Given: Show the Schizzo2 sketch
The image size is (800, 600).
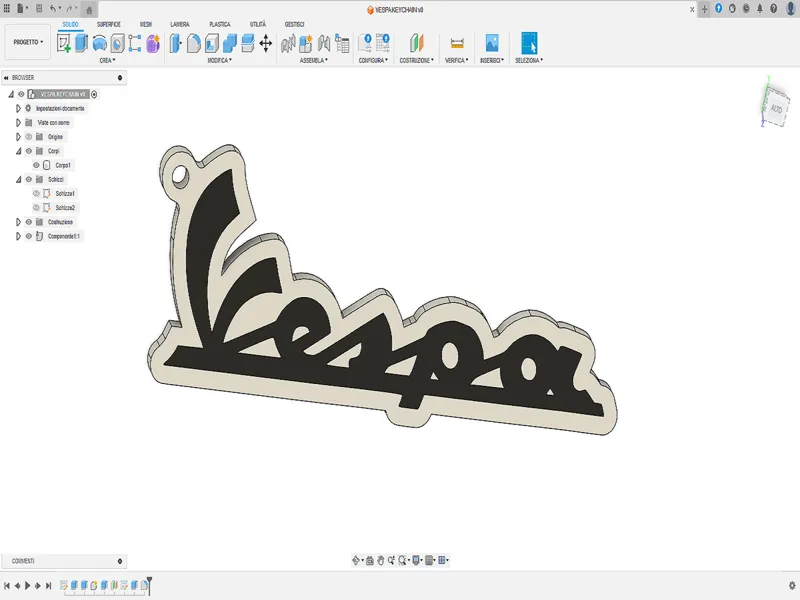Looking at the screenshot, I should coord(36,208).
